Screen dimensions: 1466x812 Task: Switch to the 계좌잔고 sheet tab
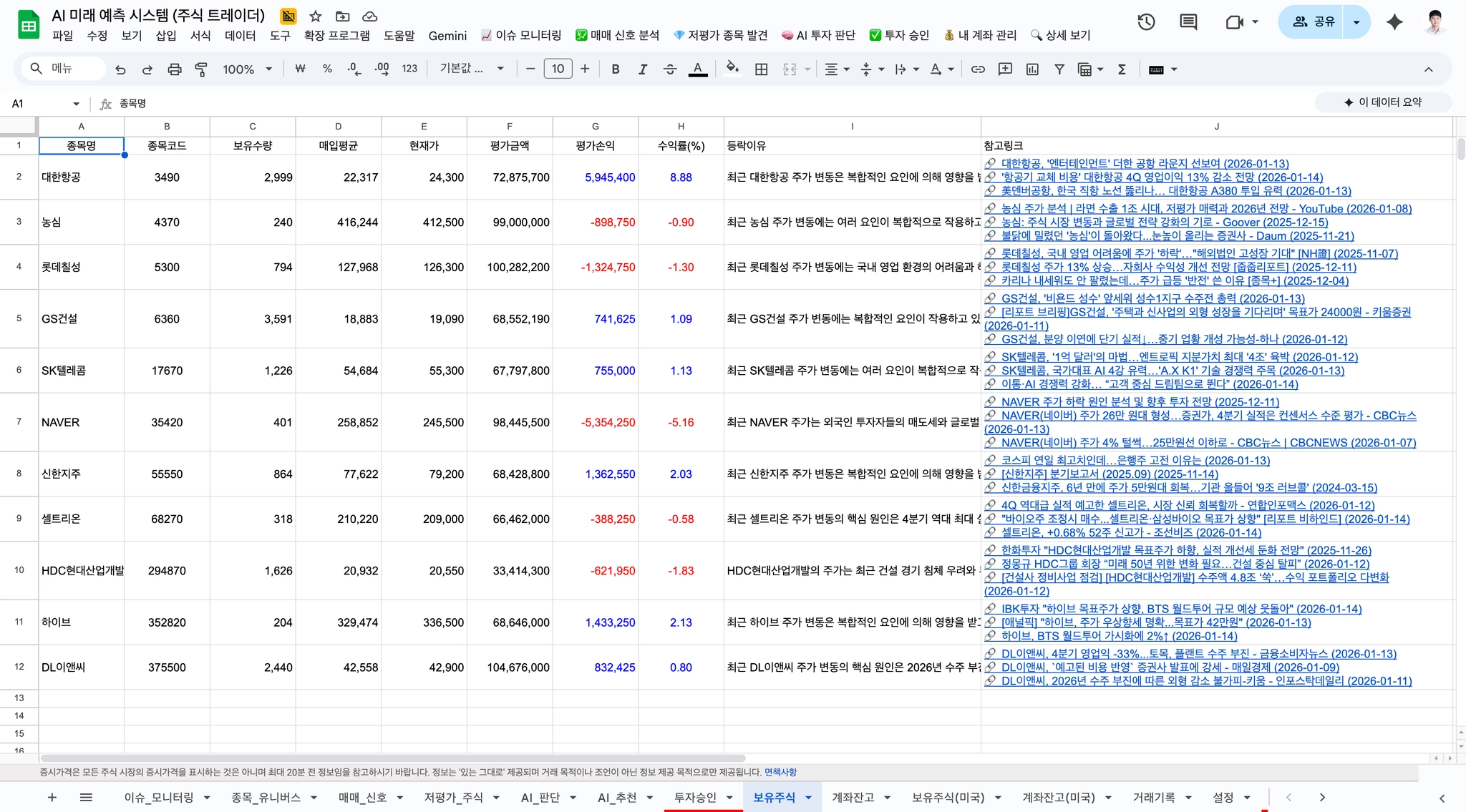tap(853, 797)
